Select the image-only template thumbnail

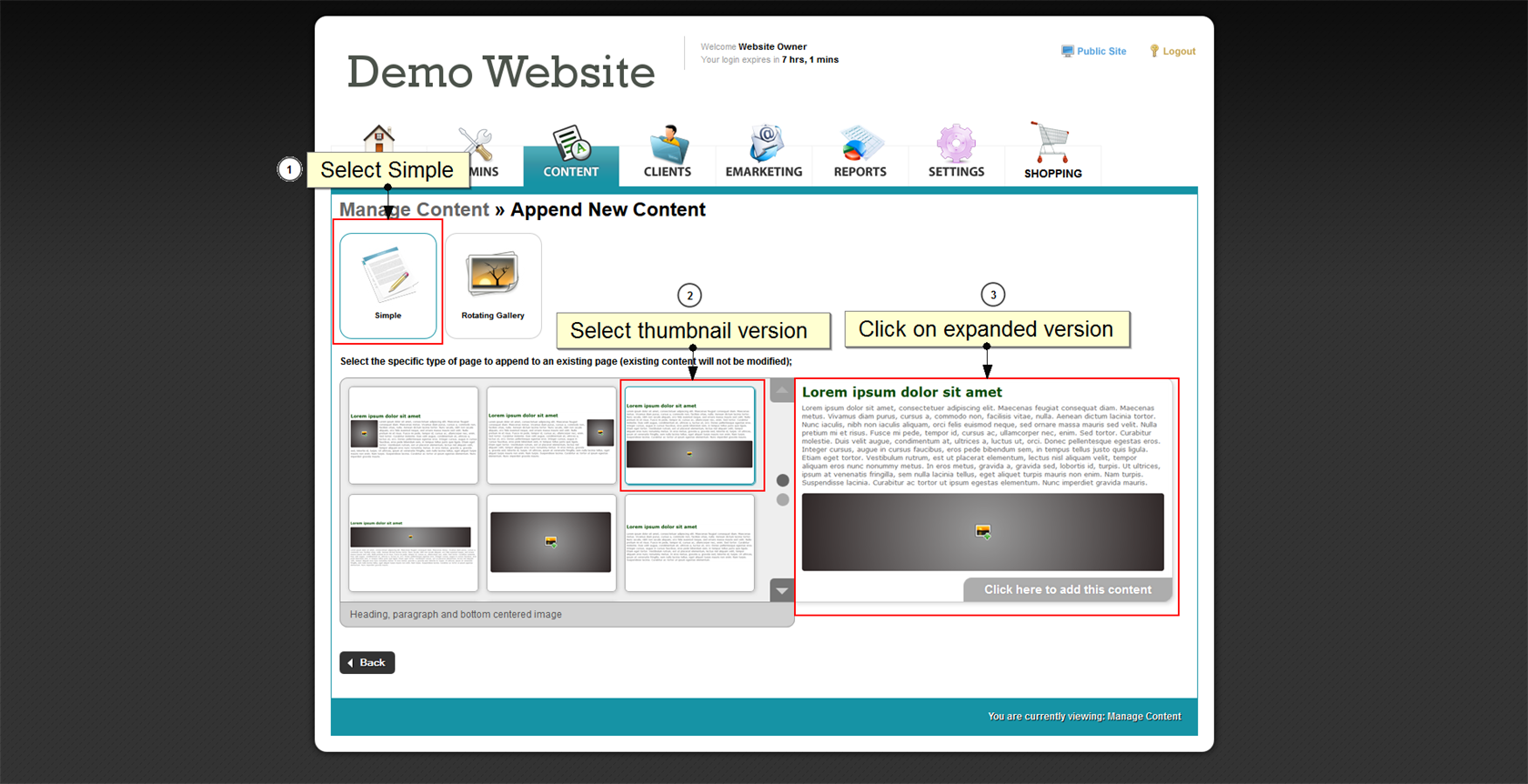coord(551,542)
